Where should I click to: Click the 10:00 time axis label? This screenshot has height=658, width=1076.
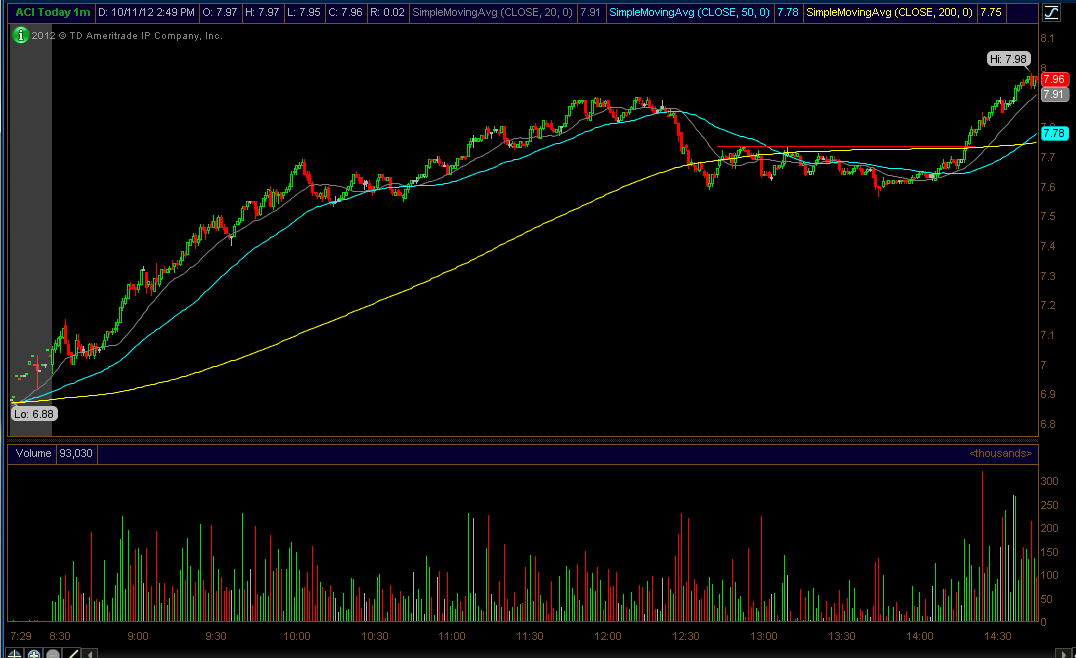(x=296, y=636)
